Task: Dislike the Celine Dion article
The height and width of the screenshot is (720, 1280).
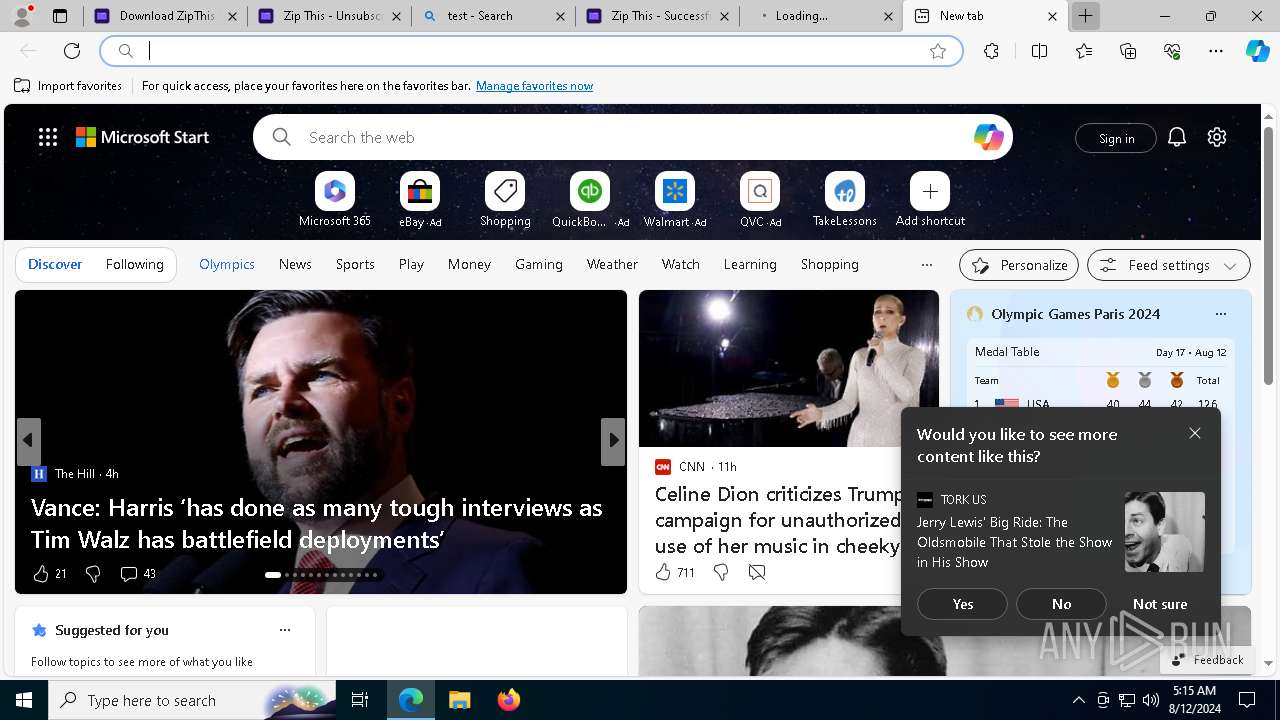Action: coord(721,572)
